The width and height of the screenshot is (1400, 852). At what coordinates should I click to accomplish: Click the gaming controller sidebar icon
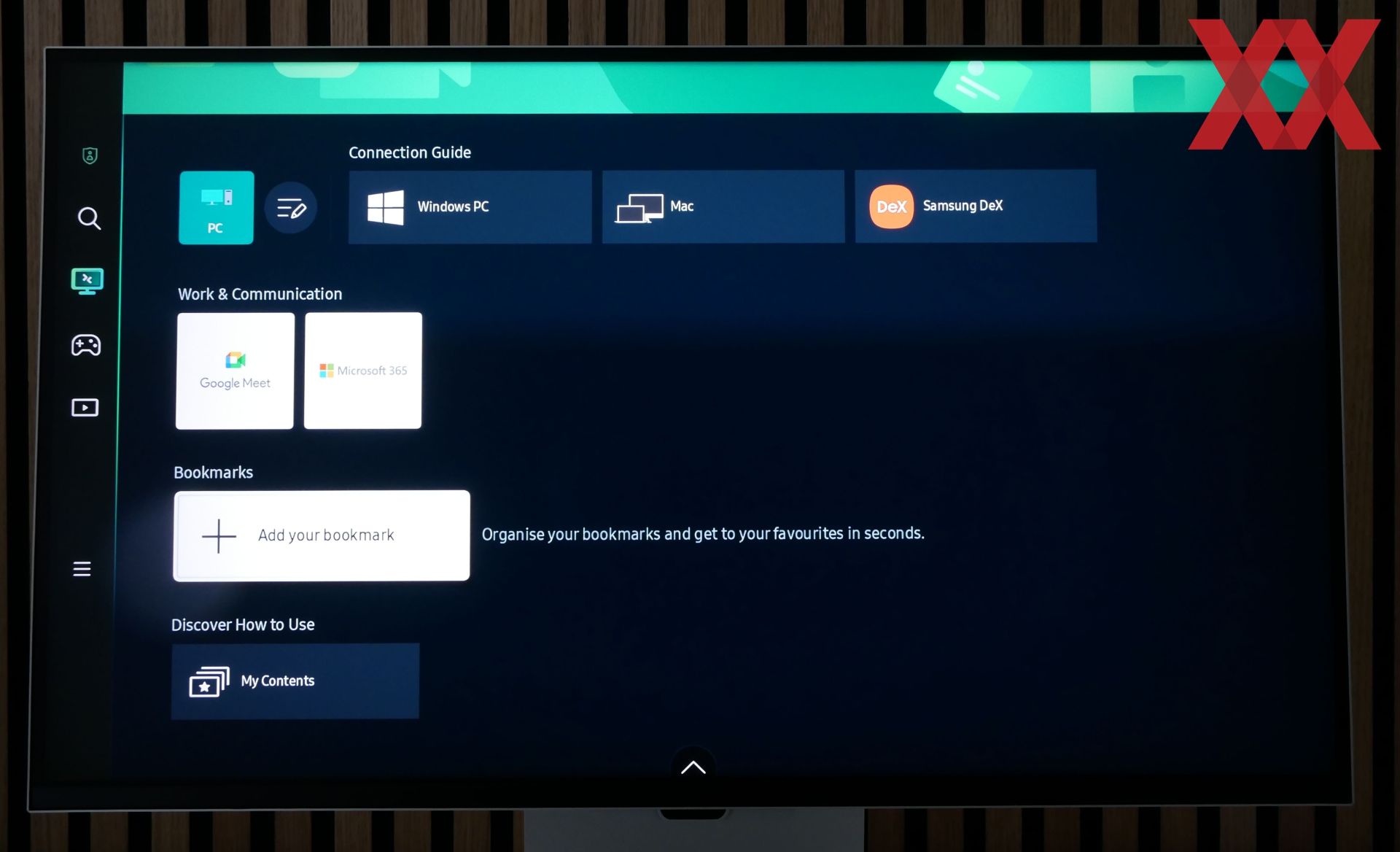click(x=85, y=344)
